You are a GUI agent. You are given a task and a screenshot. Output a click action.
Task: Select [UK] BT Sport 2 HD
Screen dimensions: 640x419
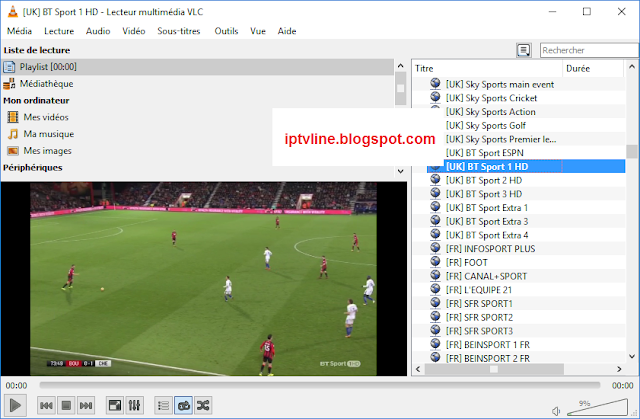484,180
